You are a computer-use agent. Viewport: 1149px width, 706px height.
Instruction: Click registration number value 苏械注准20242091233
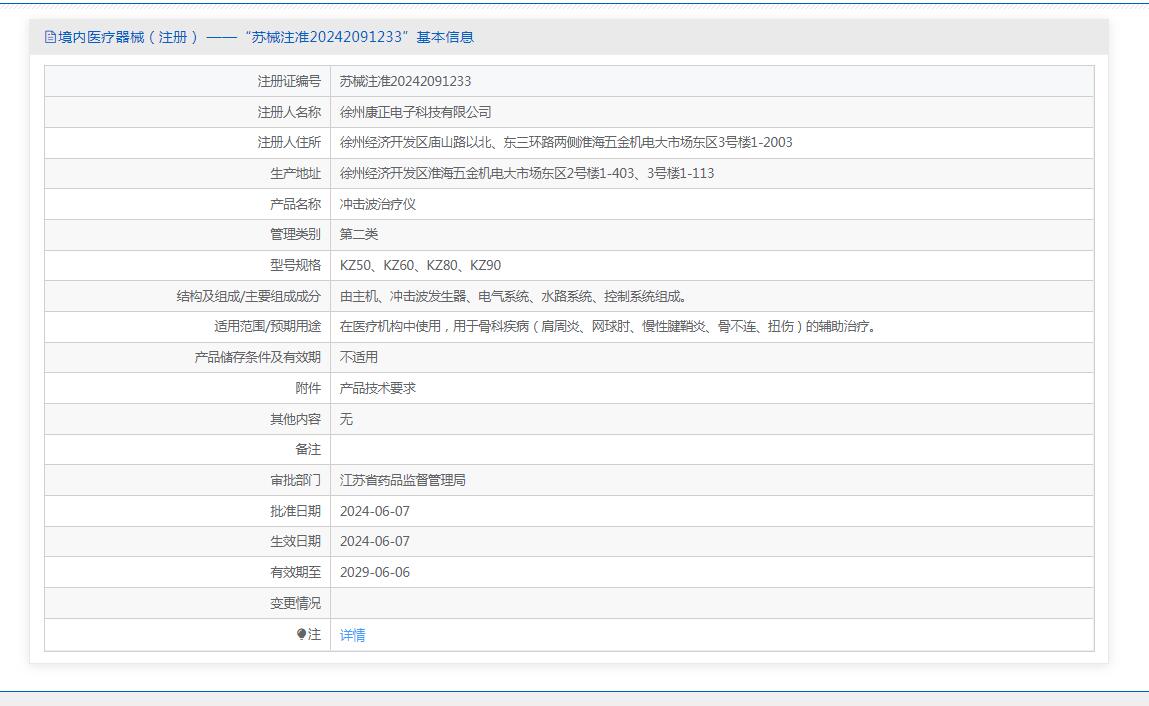tap(405, 81)
